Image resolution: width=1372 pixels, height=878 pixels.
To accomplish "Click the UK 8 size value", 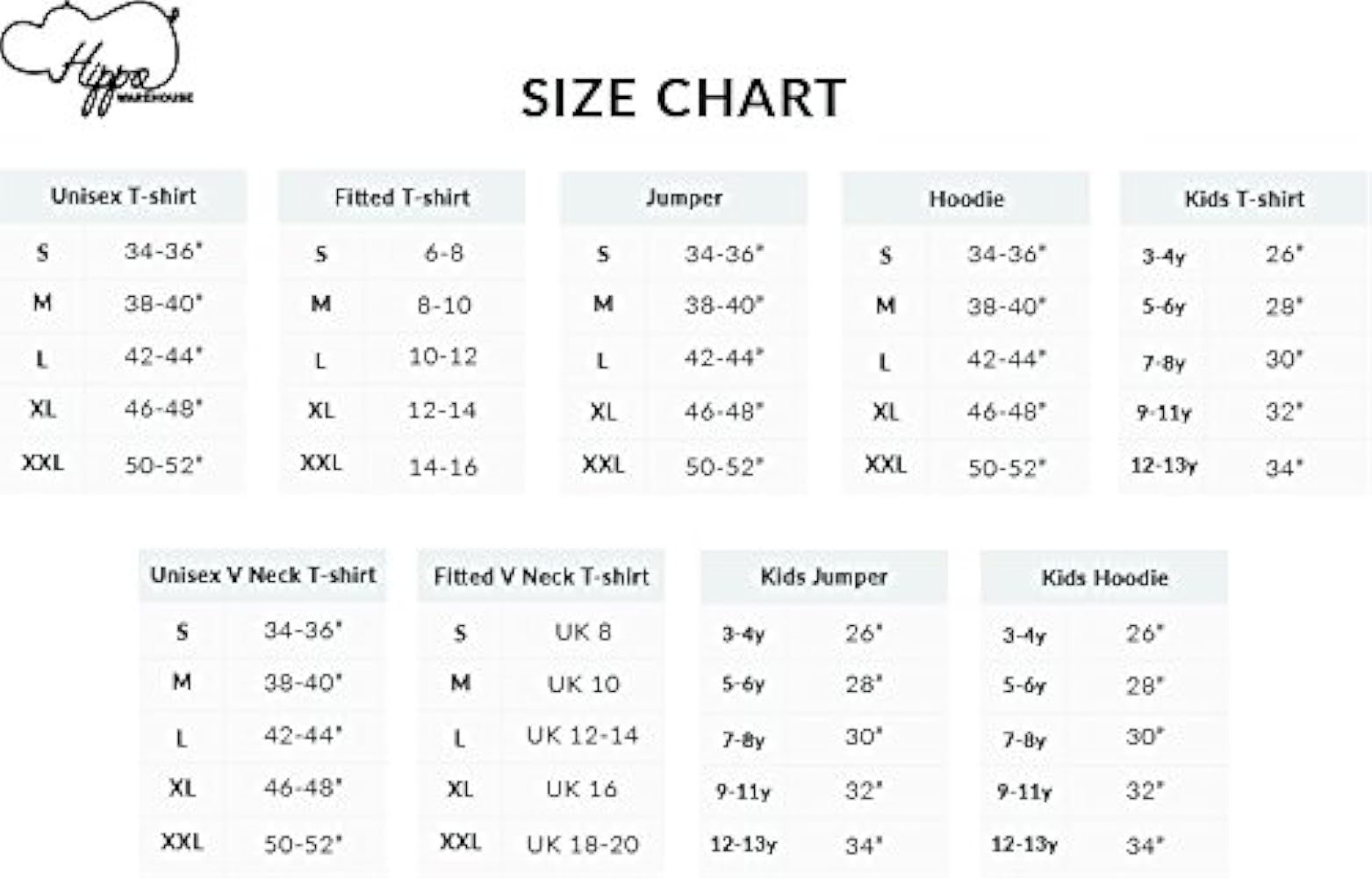I will (583, 632).
